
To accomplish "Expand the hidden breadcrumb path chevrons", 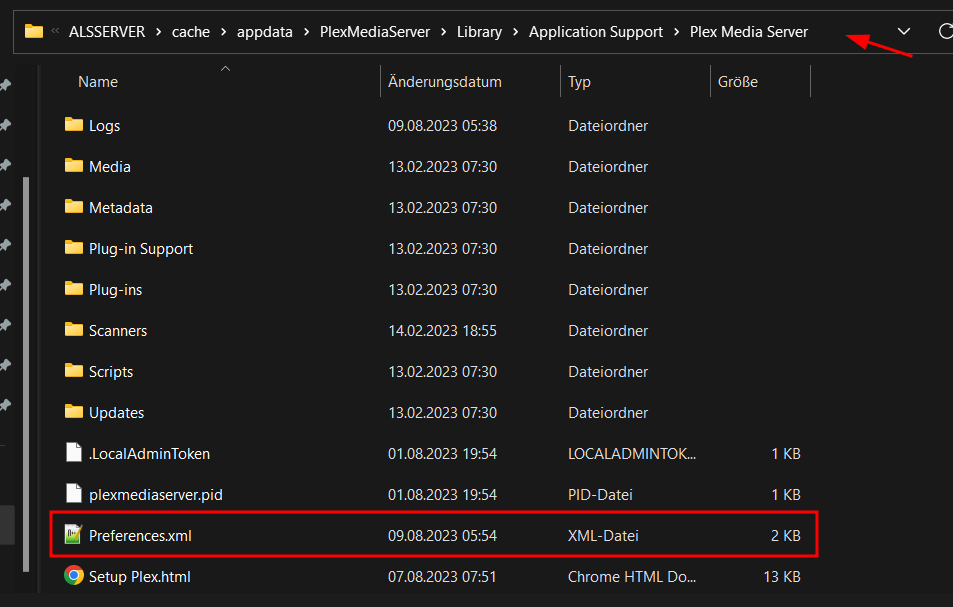I will 55,31.
